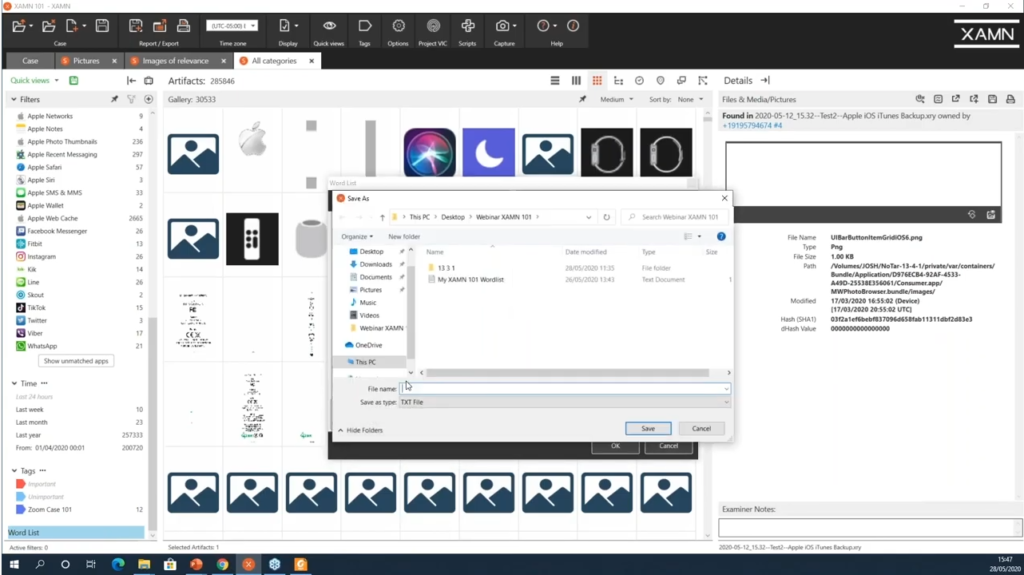Switch to list view icon
Screen dimensions: 1024x575
click(x=555, y=80)
